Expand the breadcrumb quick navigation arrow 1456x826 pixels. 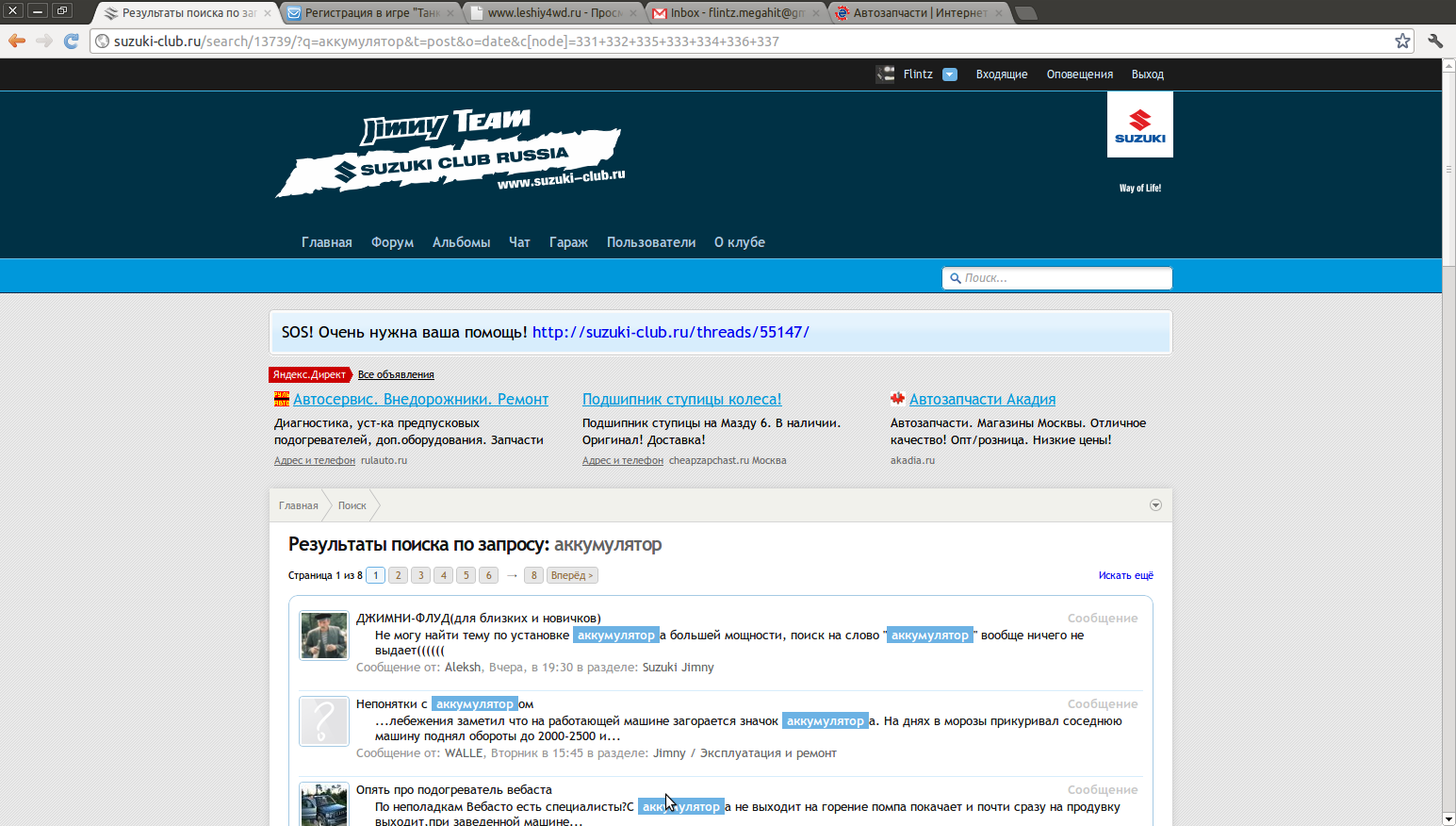(x=1155, y=505)
